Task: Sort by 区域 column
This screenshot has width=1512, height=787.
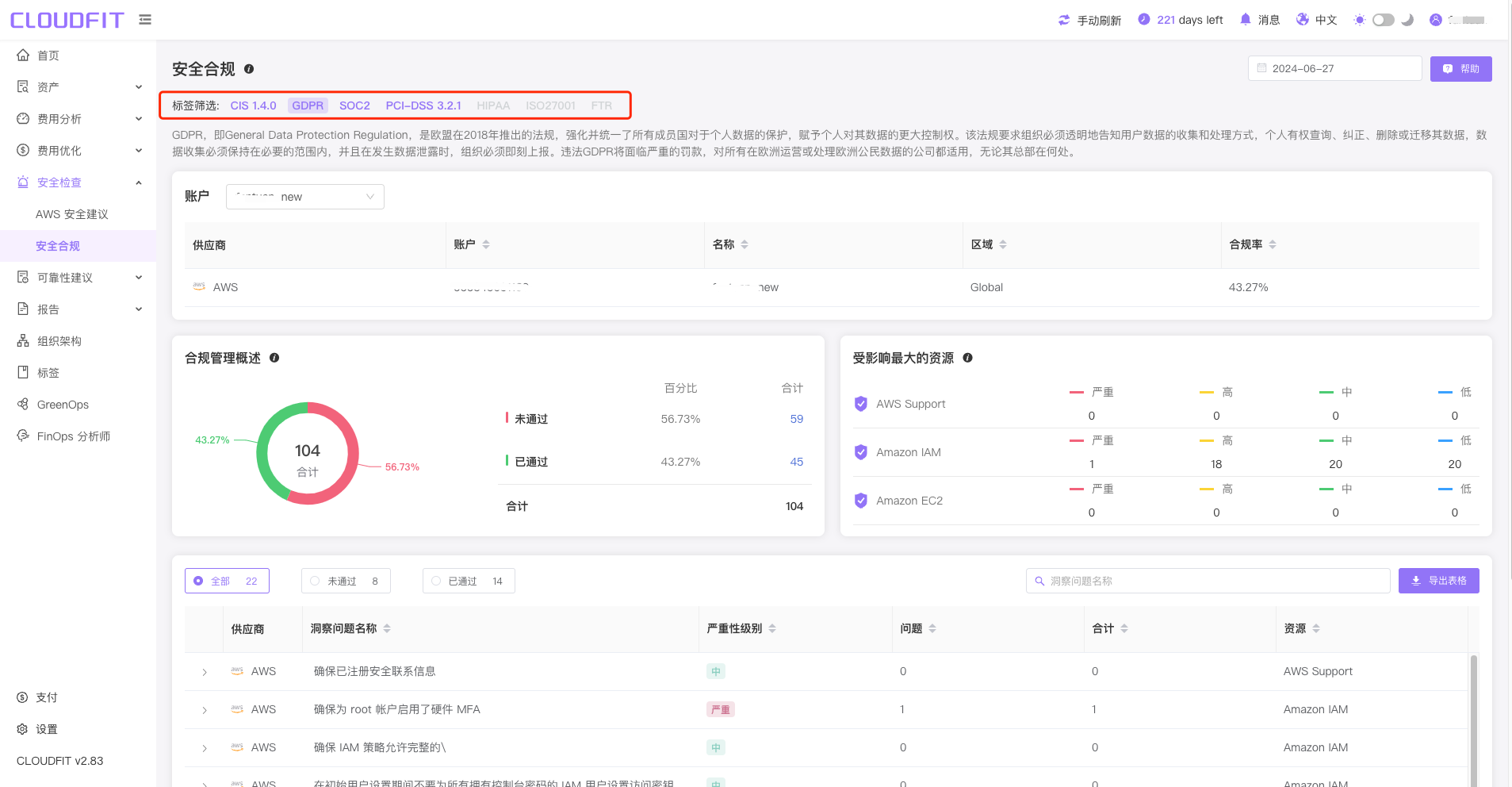Action: coord(1003,244)
